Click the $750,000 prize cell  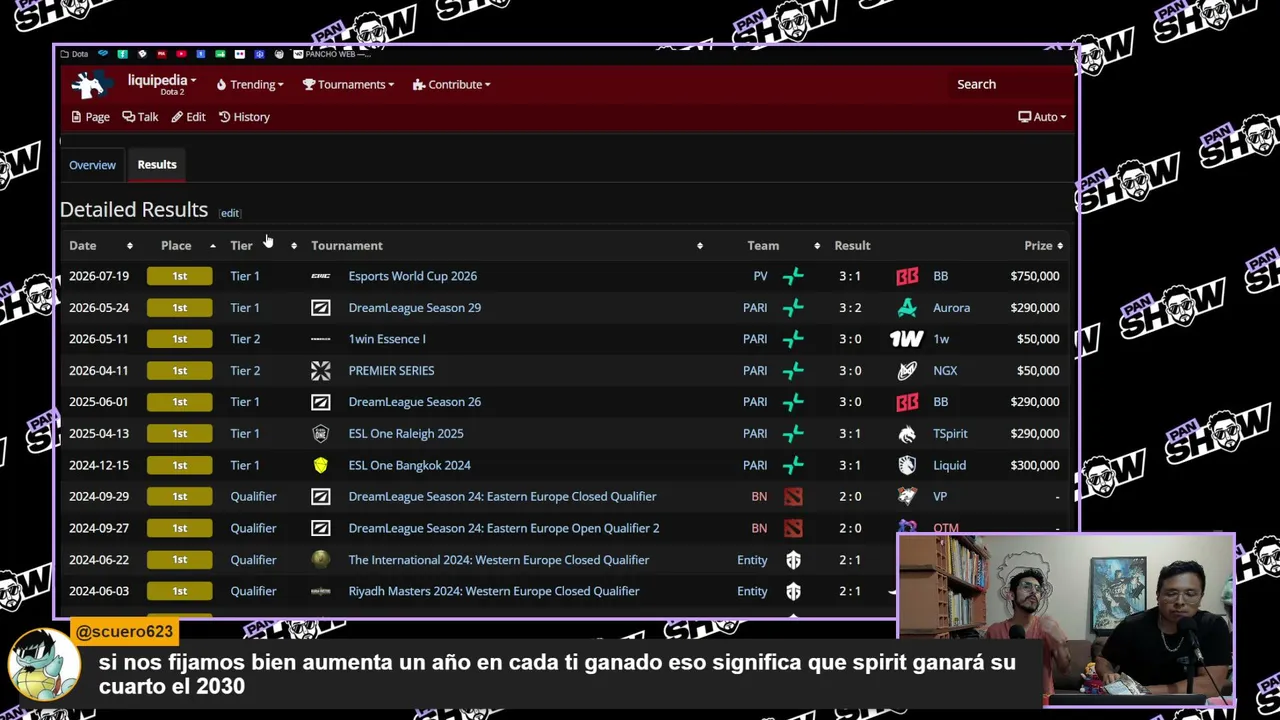(1035, 276)
